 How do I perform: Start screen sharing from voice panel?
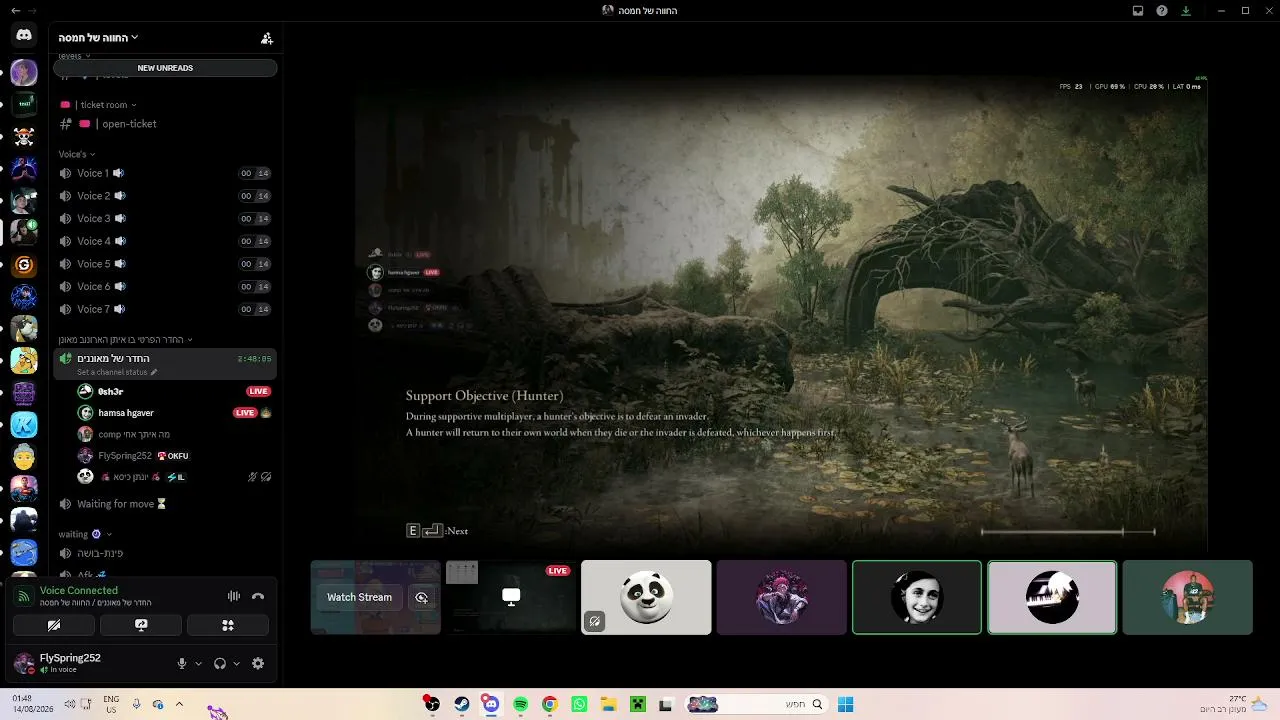[141, 625]
